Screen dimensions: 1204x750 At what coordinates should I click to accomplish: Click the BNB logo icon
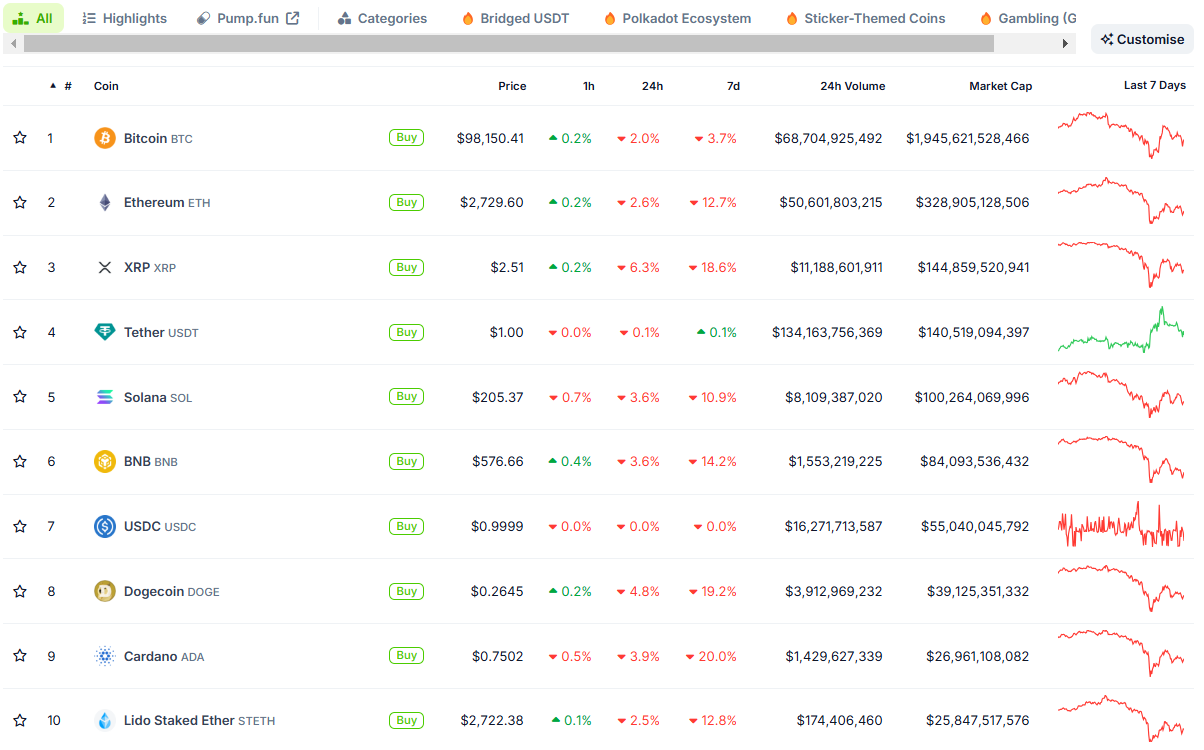click(105, 461)
